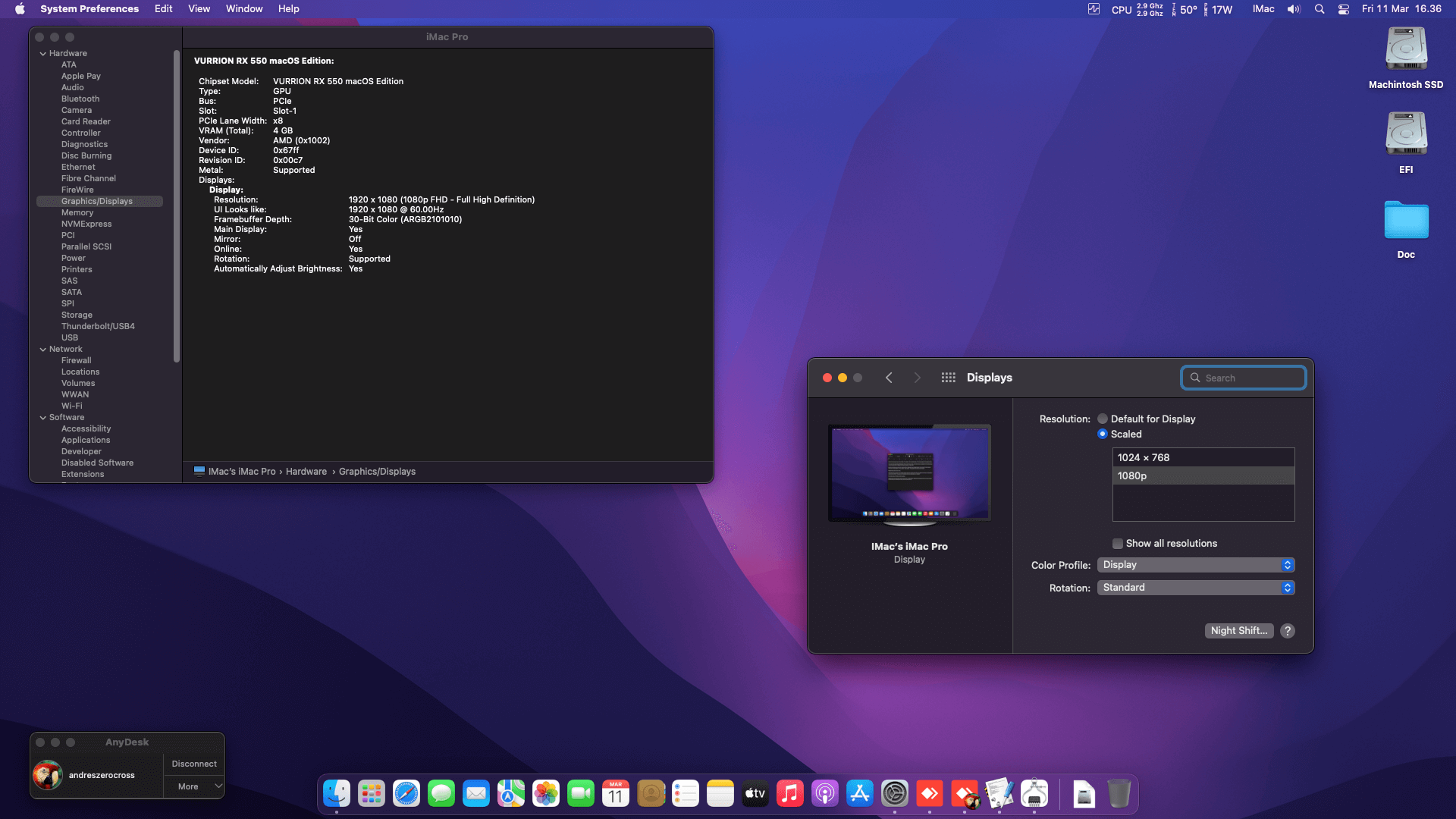1456x819 pixels.
Task: Select Bluetooth in hardware sidebar
Action: tap(80, 99)
